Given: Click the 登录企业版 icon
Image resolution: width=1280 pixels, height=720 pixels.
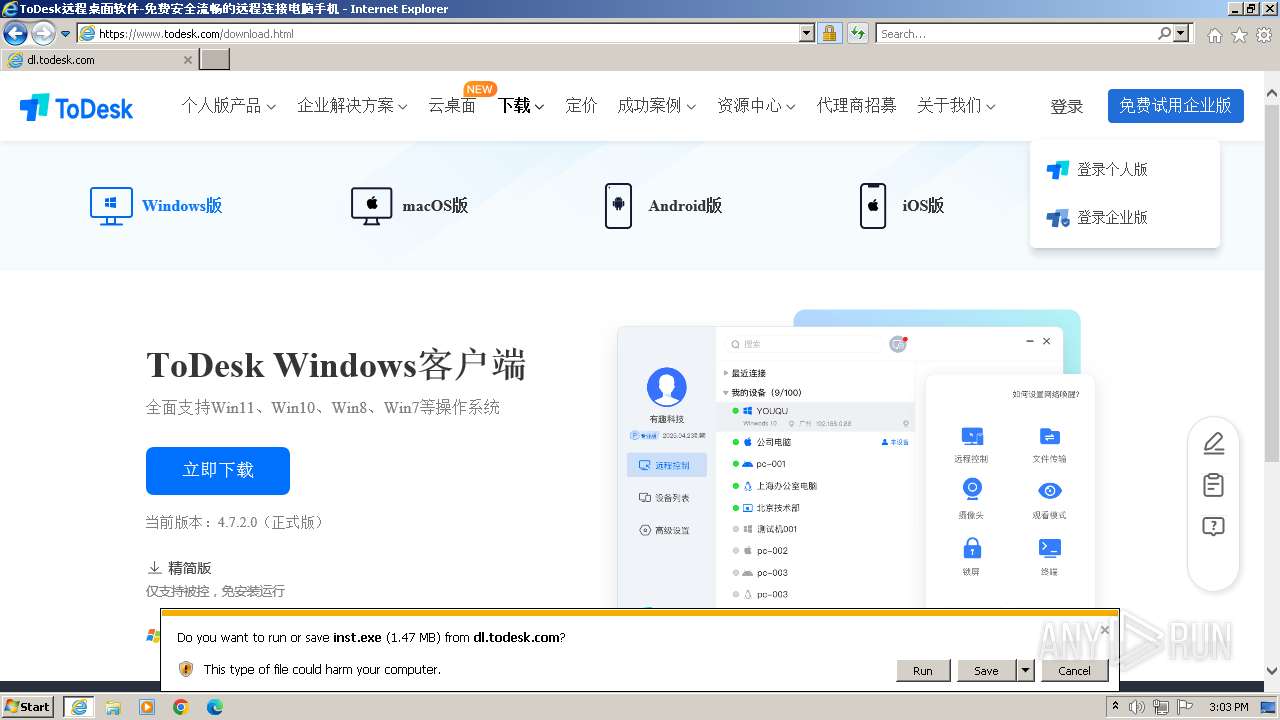Looking at the screenshot, I should [1058, 218].
